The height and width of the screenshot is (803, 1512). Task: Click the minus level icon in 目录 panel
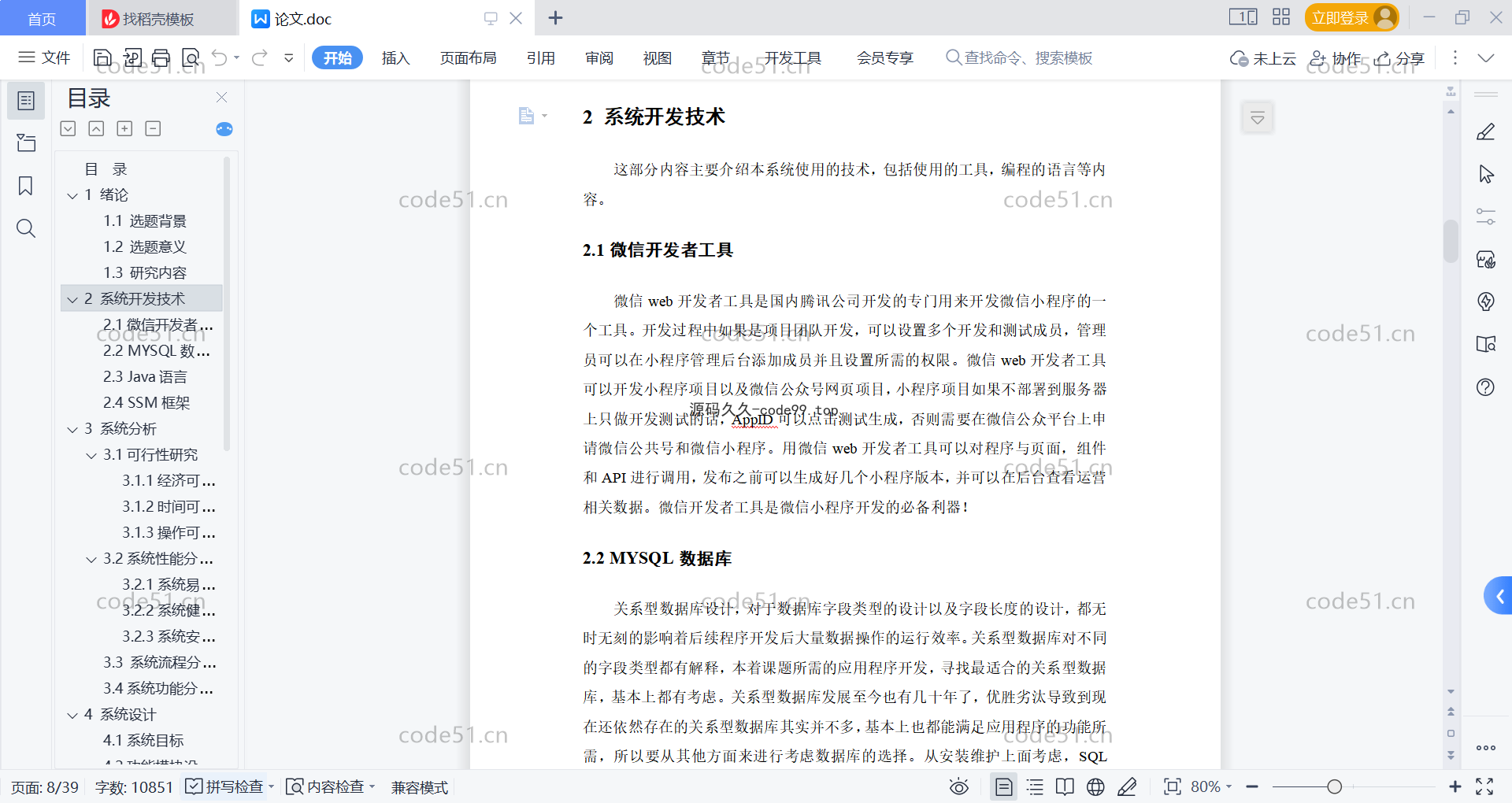pos(153,128)
